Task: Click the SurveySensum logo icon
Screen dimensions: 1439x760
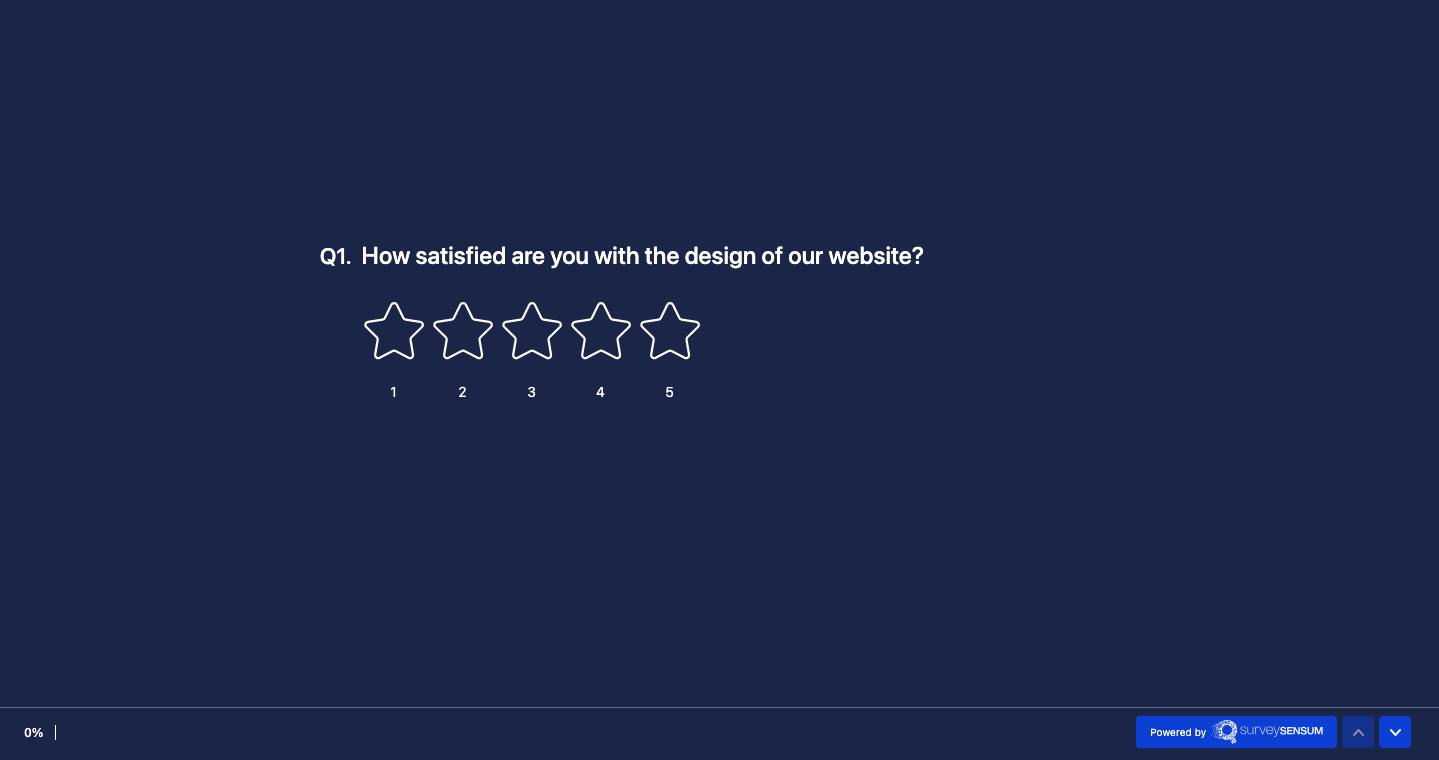Action: coord(1226,731)
